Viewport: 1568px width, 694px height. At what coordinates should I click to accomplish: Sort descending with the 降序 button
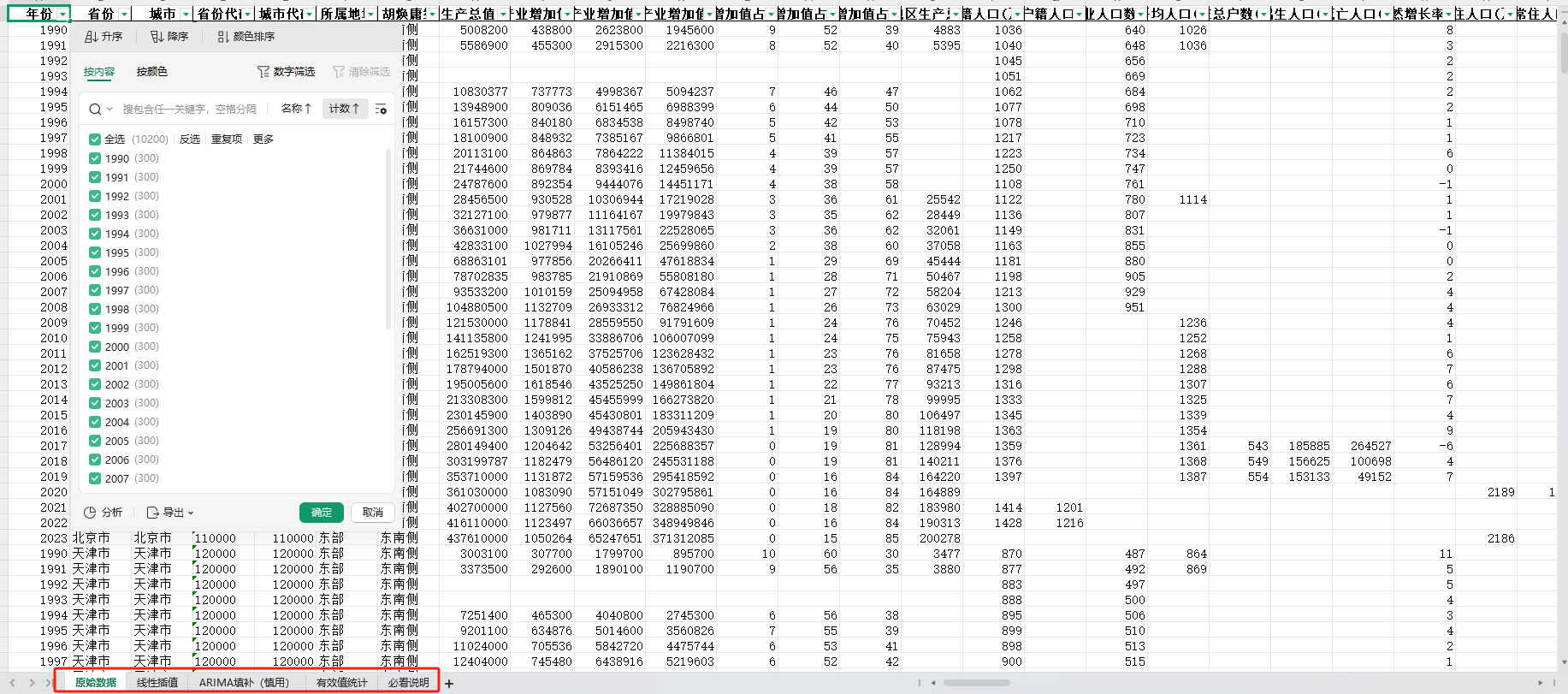(169, 37)
